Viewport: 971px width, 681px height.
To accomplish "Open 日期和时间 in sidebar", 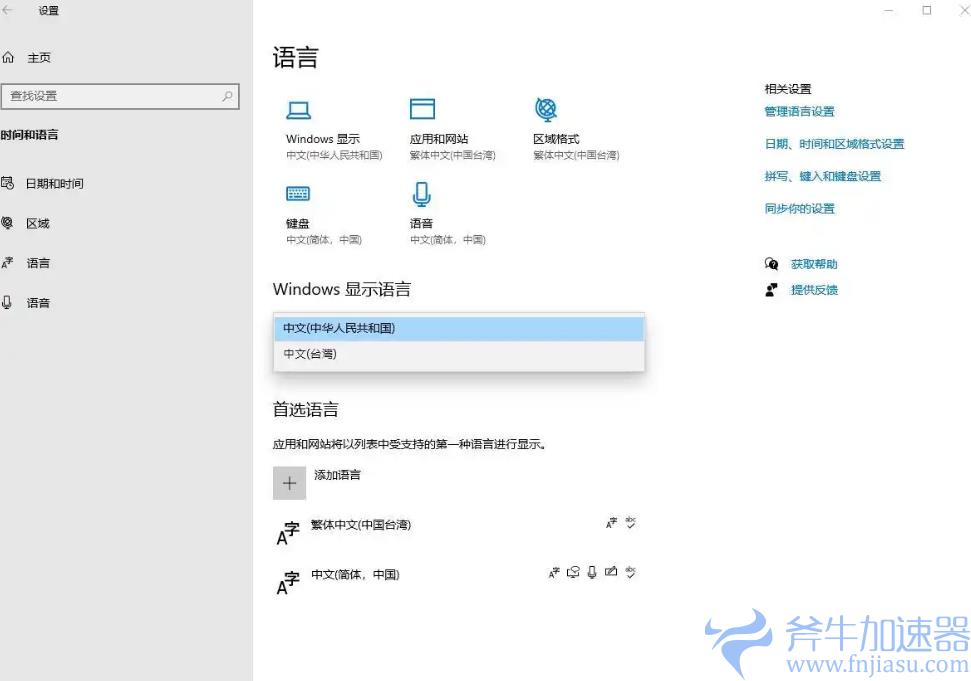I will click(x=54, y=183).
